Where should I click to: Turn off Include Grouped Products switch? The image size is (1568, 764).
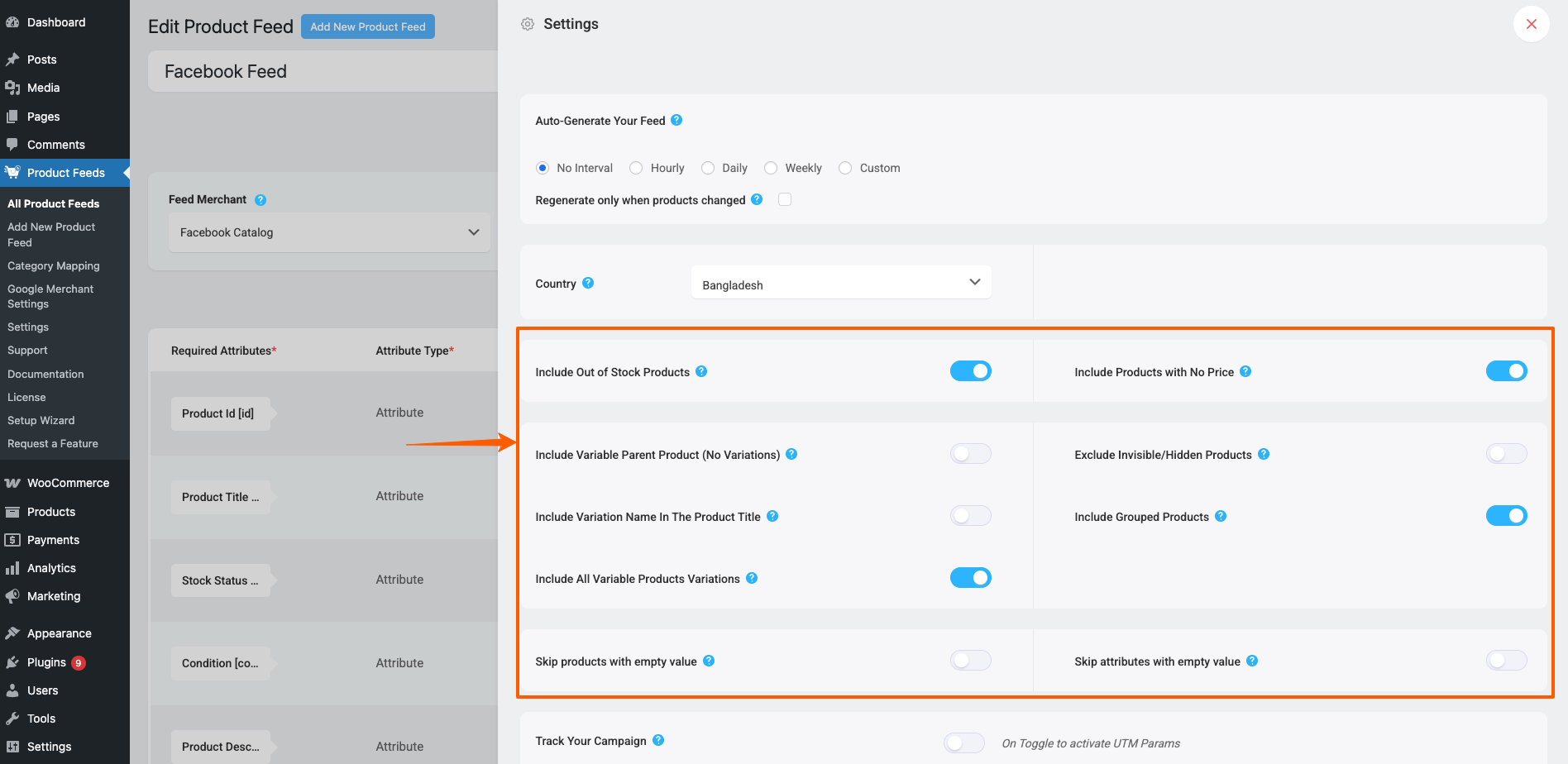coord(1507,516)
